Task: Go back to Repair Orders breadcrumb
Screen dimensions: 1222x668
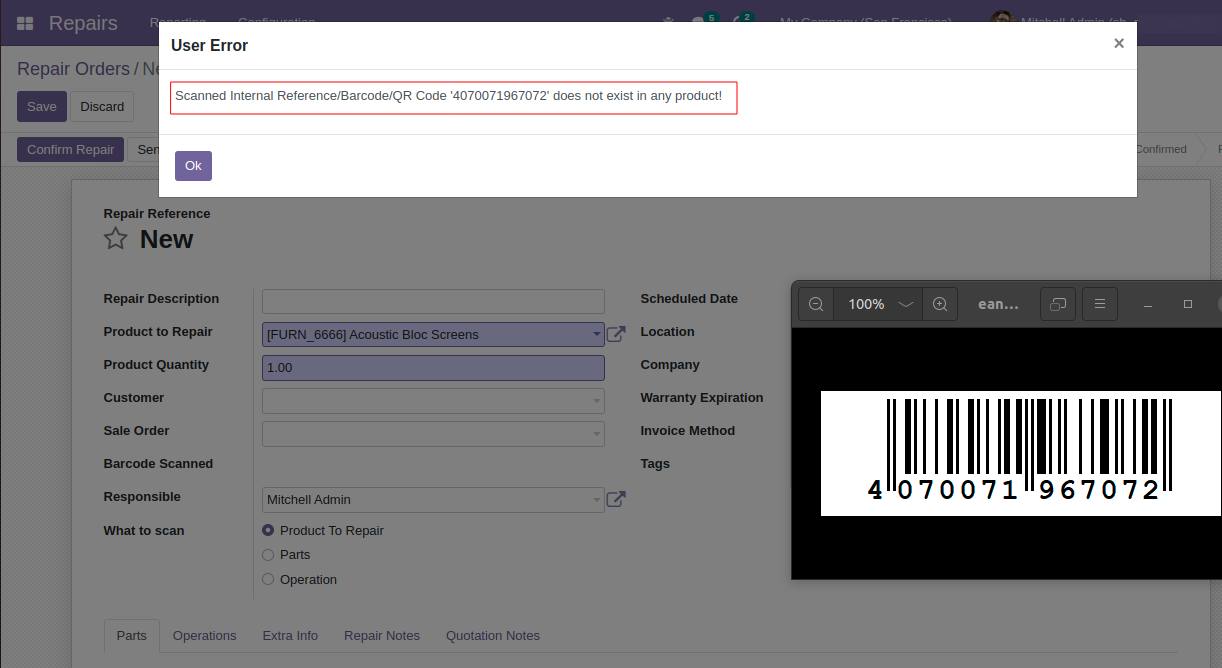Action: (74, 69)
